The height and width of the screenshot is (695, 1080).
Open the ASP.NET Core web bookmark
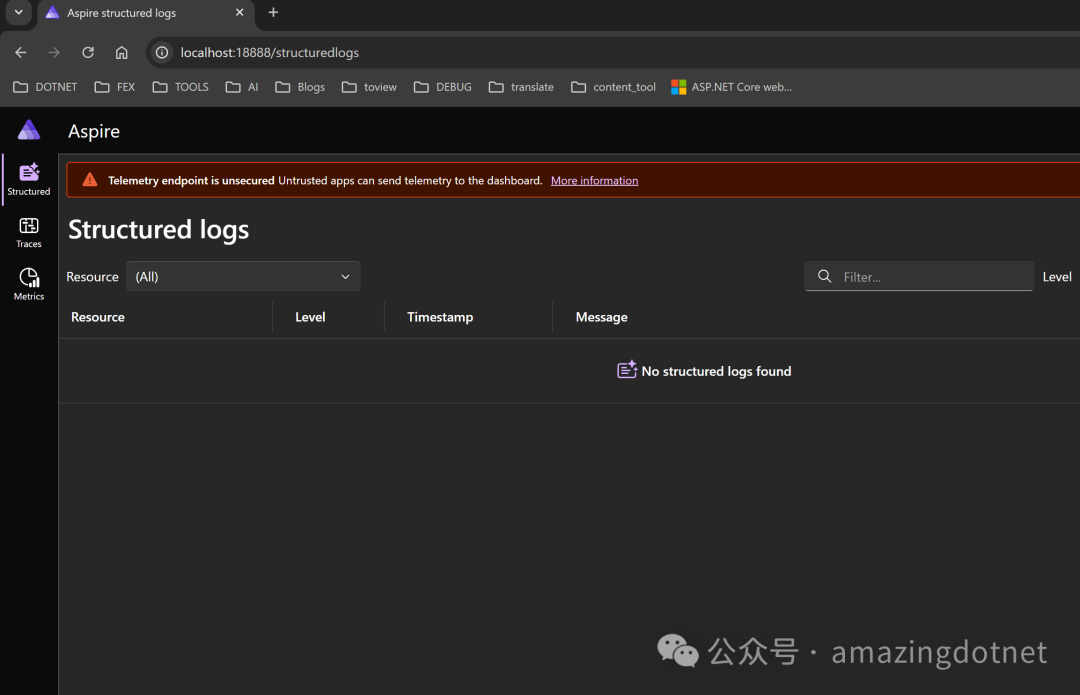pos(731,87)
